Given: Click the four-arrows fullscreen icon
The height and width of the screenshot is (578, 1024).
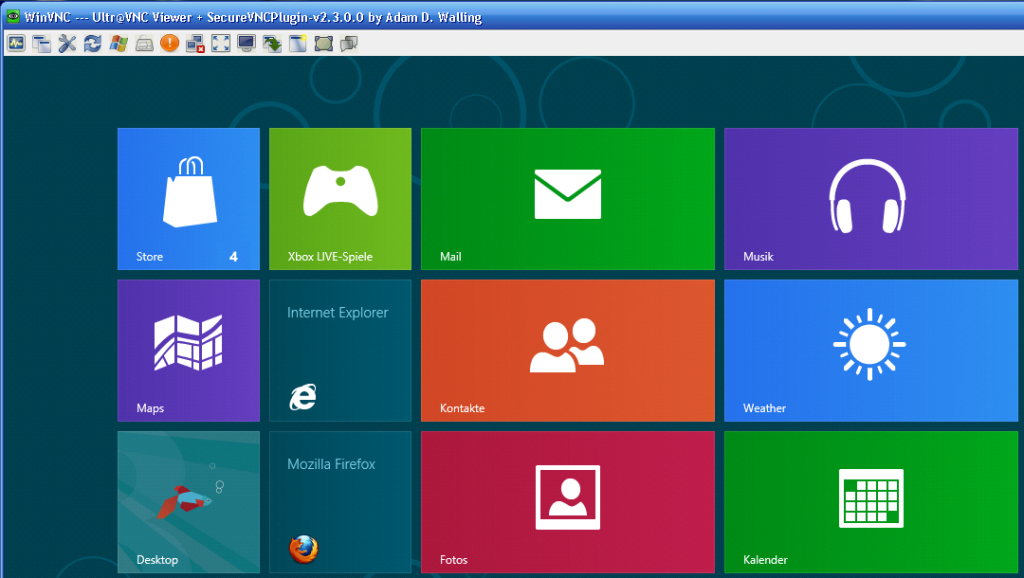Looking at the screenshot, I should pos(221,44).
